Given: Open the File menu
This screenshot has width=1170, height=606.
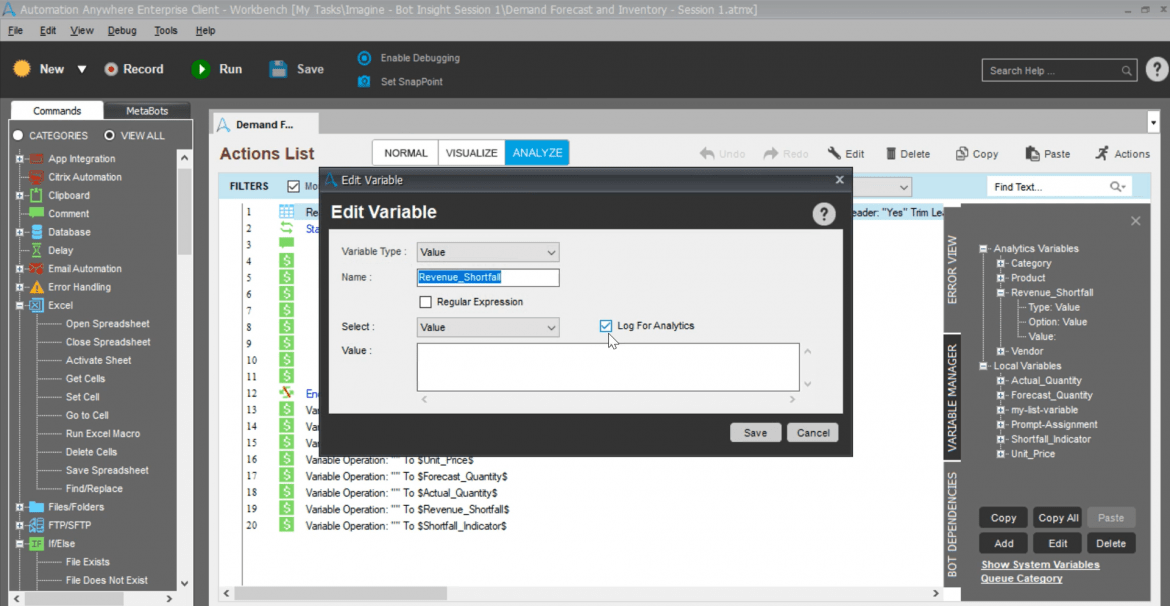Looking at the screenshot, I should tap(15, 31).
